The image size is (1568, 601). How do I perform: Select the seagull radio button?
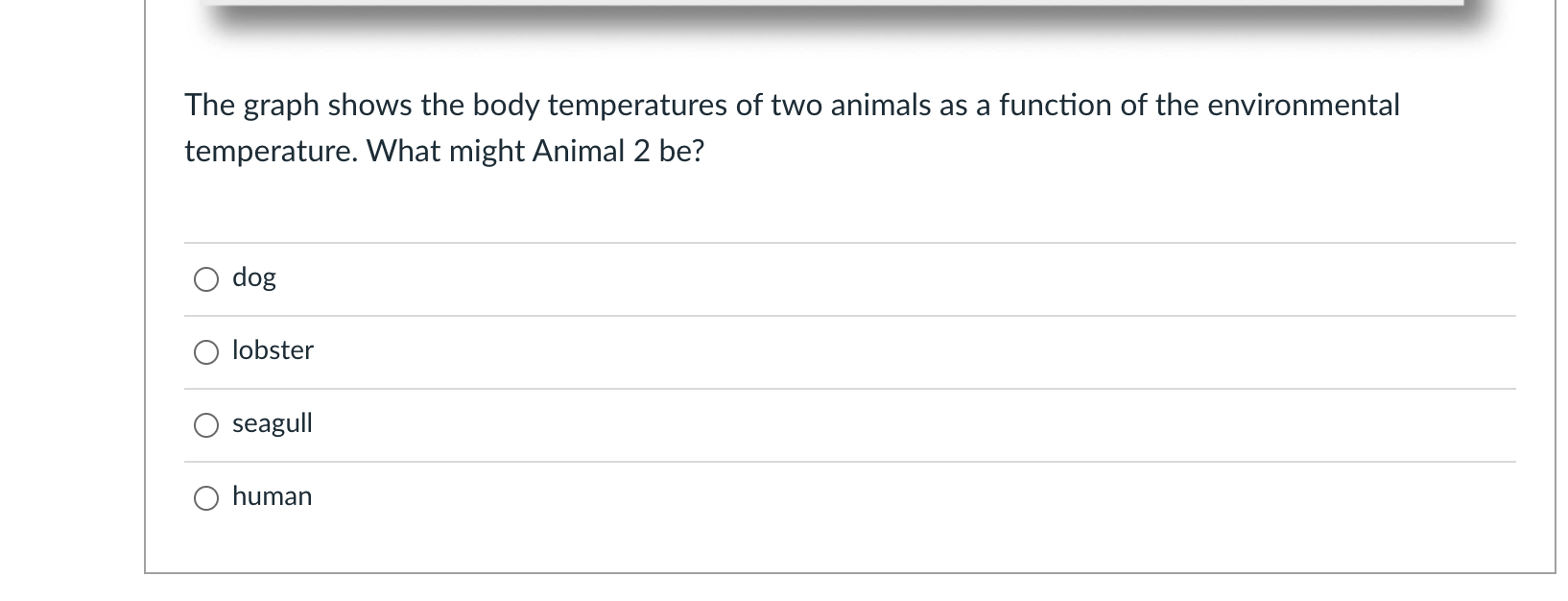coord(205,425)
